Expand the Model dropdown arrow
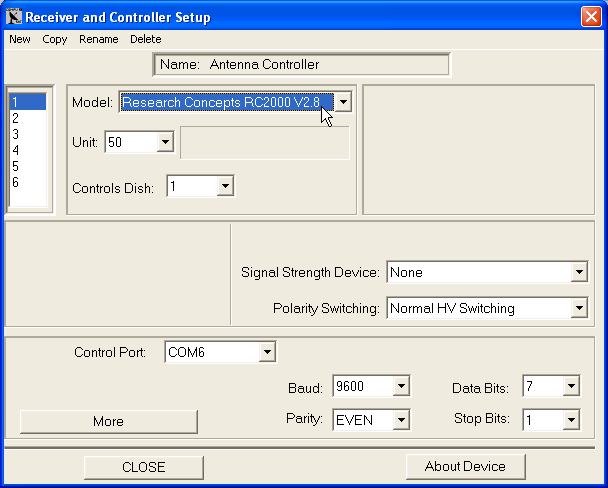The image size is (608, 488). [343, 102]
